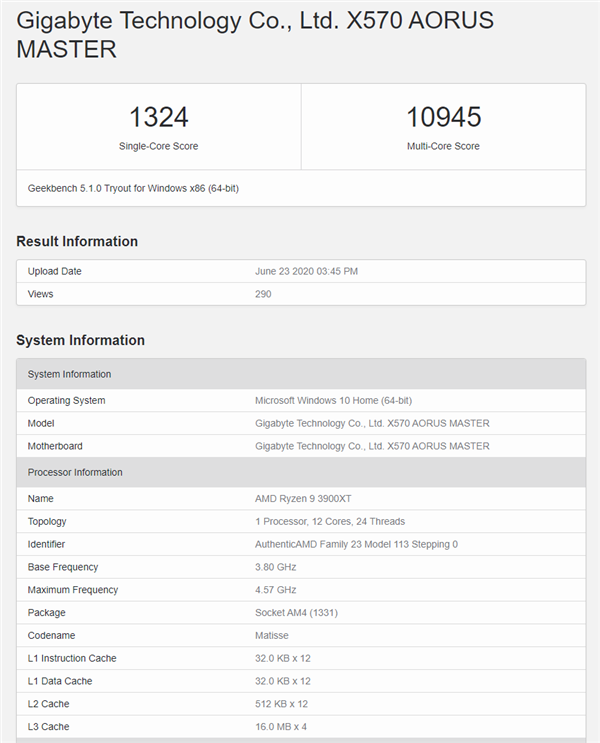Click the Single-Core Score label
This screenshot has height=743, width=600.
[158, 146]
